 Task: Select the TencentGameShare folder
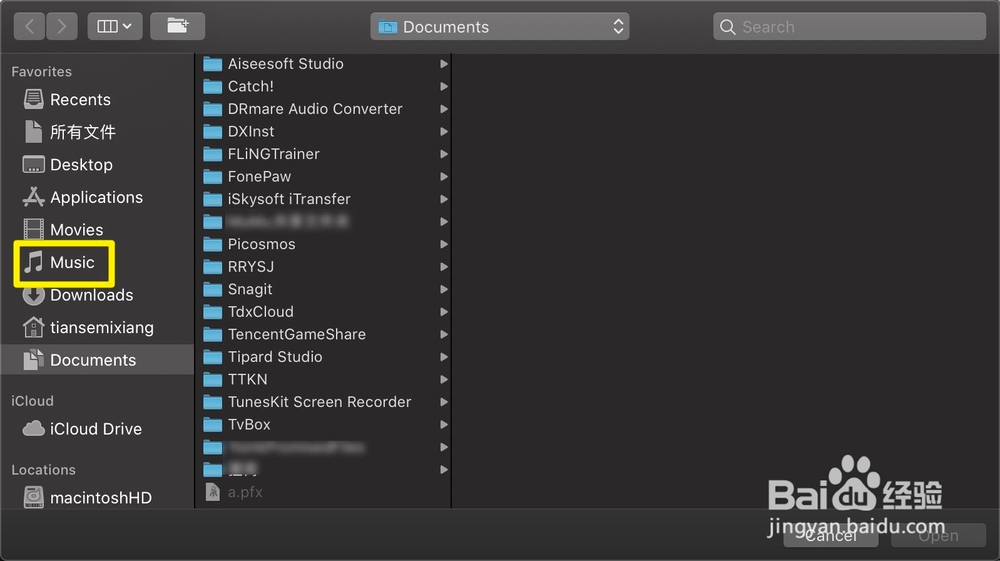(325, 334)
